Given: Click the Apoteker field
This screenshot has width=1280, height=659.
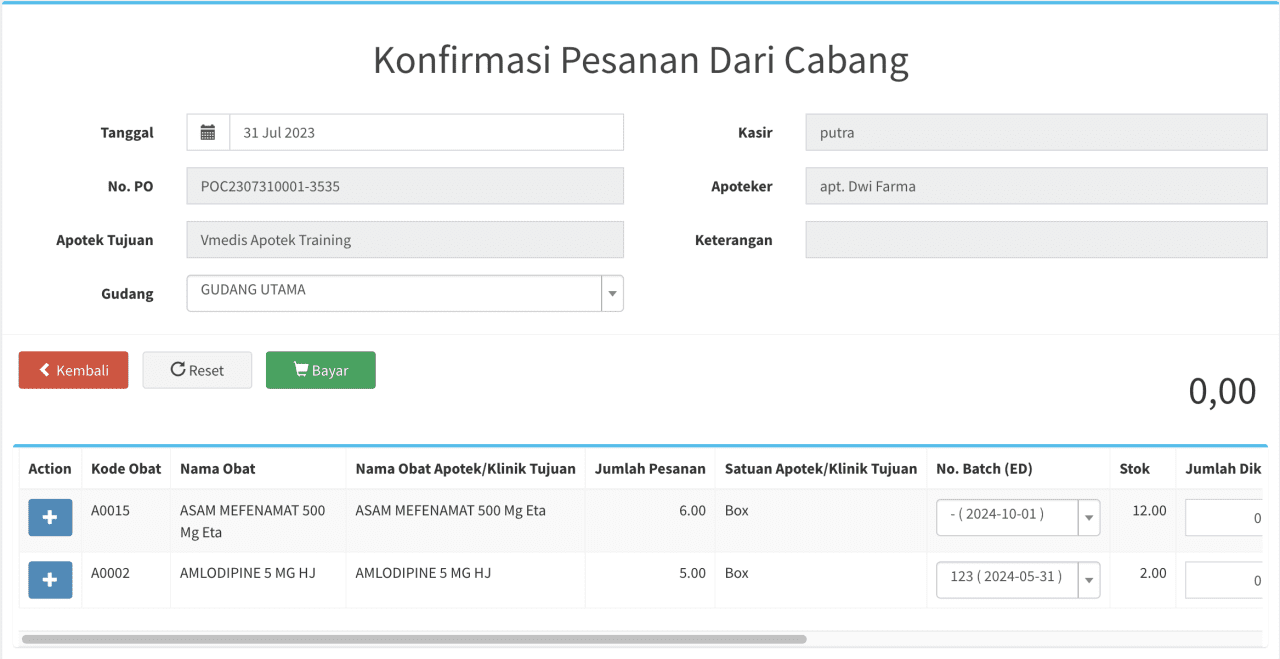Looking at the screenshot, I should (x=1036, y=186).
